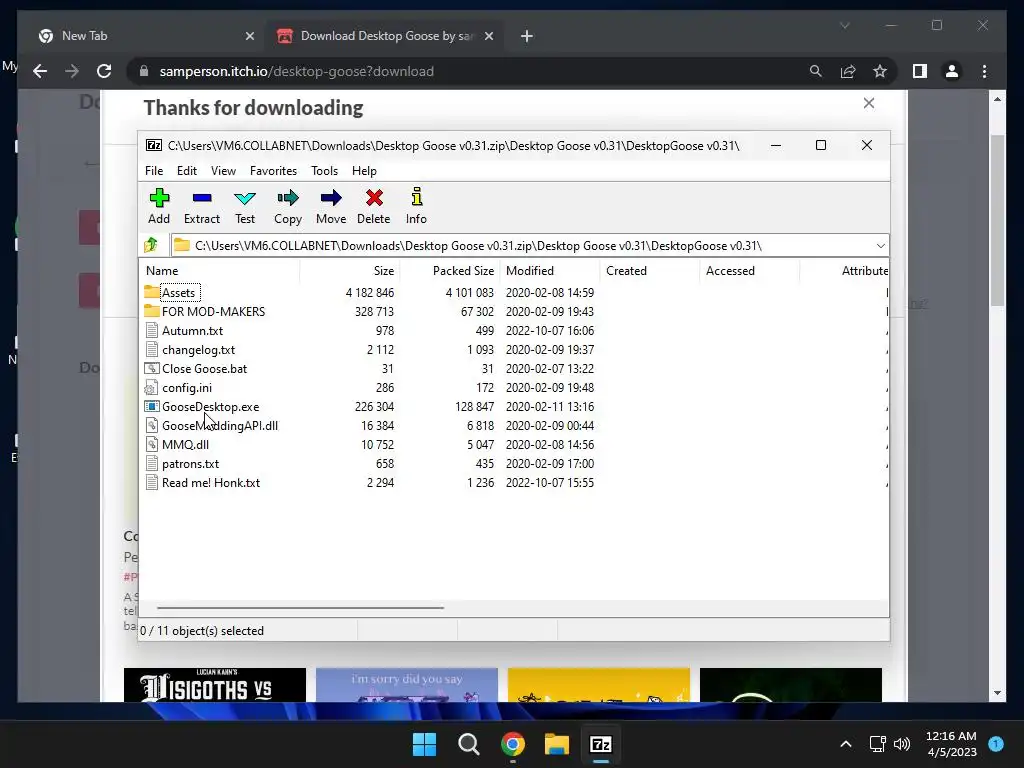The height and width of the screenshot is (768, 1024).
Task: Select the changelog.txt file
Action: pyautogui.click(x=190, y=349)
